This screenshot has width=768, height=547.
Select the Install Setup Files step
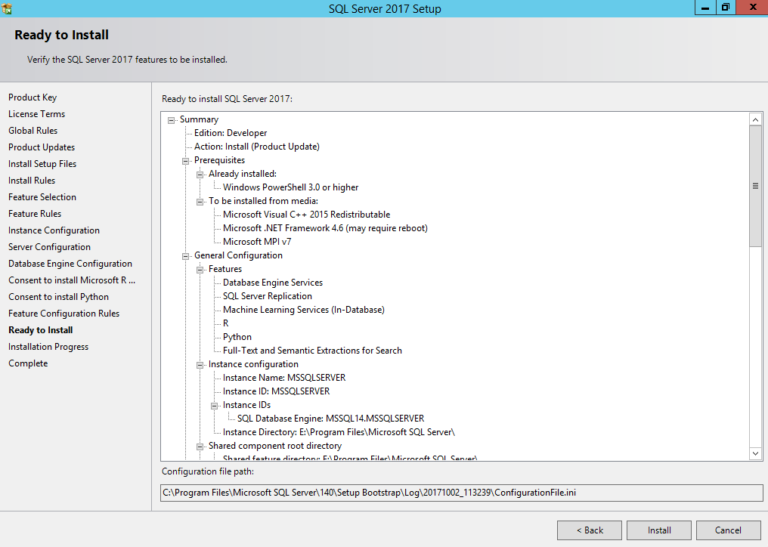[42, 164]
